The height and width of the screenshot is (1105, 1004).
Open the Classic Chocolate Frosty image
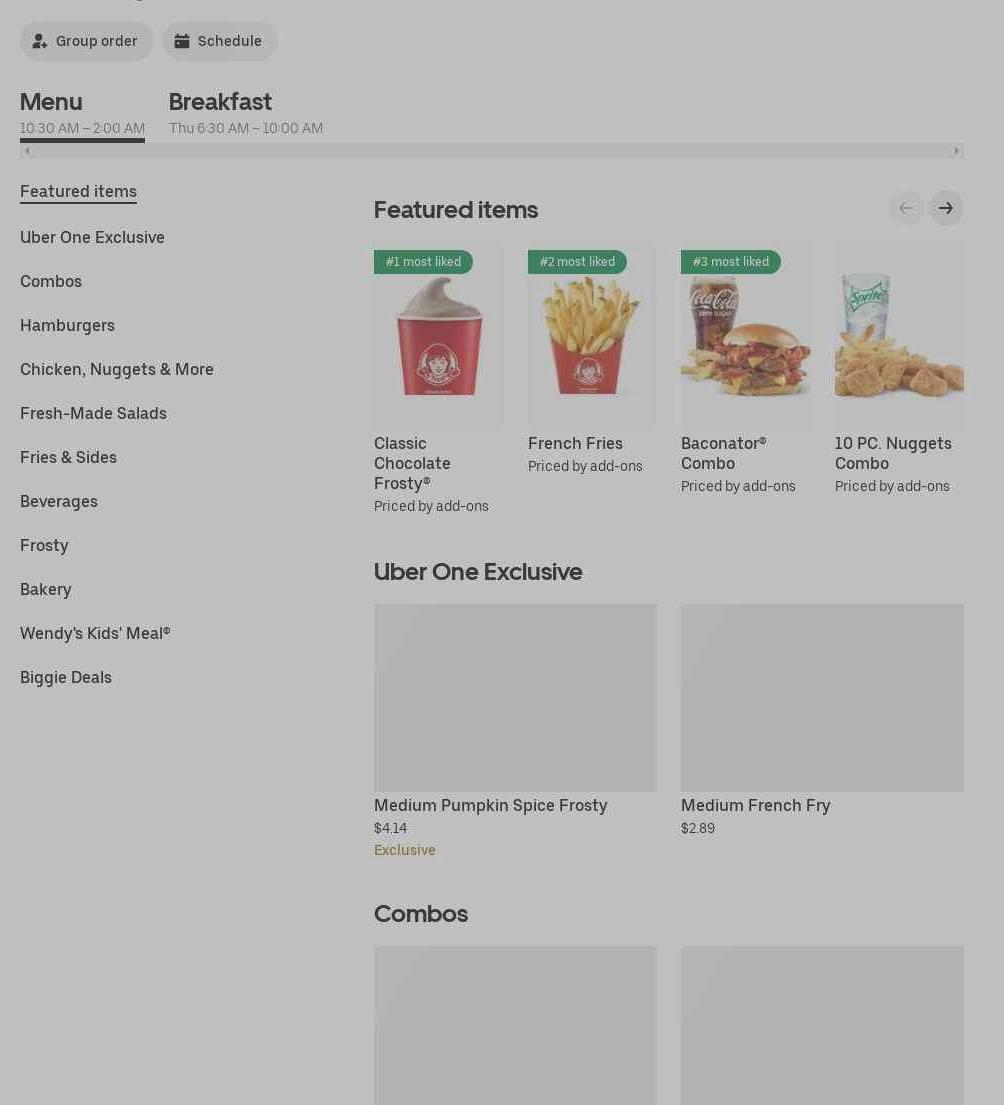[438, 334]
